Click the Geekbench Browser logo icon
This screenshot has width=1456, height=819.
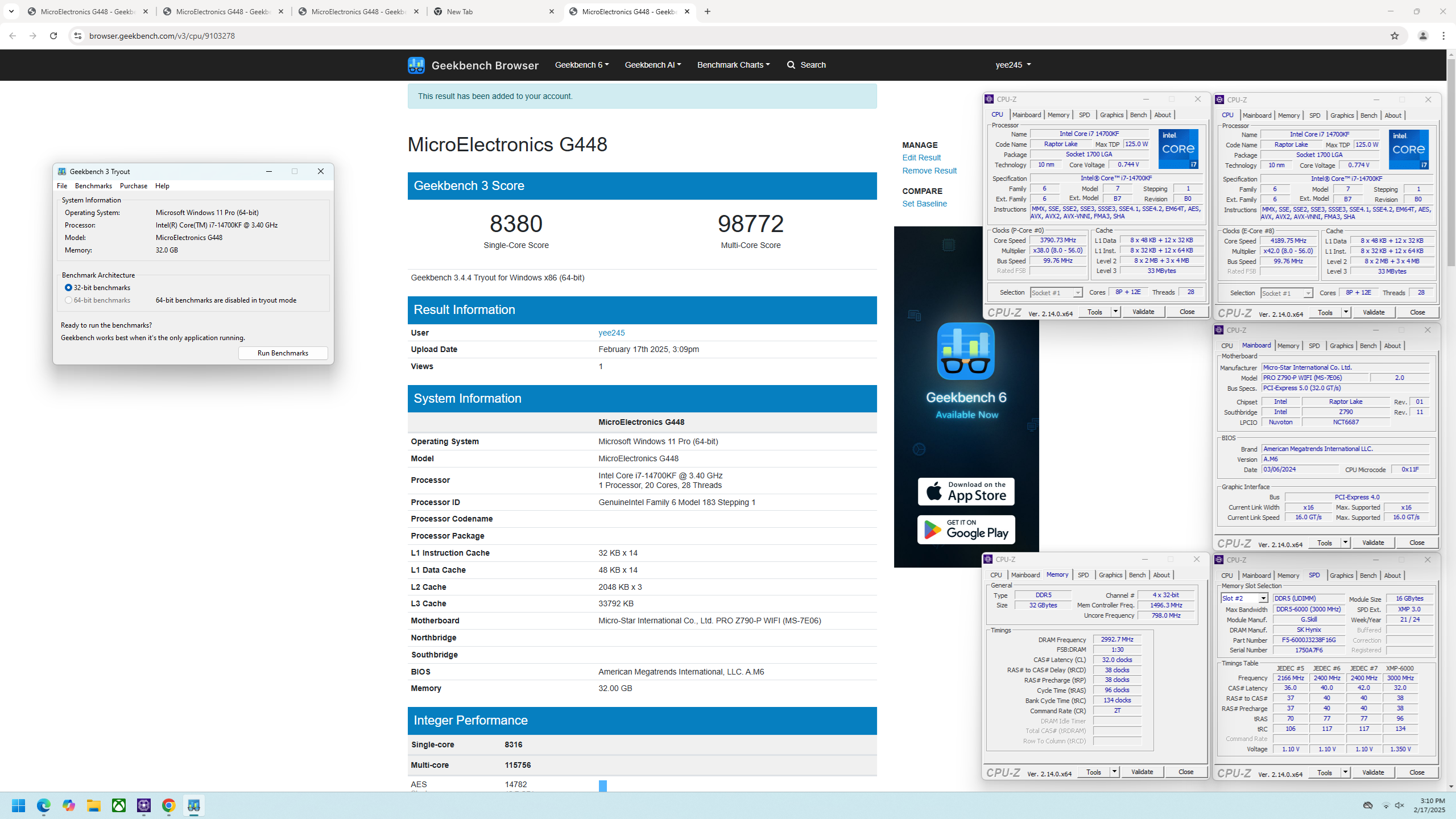[416, 65]
